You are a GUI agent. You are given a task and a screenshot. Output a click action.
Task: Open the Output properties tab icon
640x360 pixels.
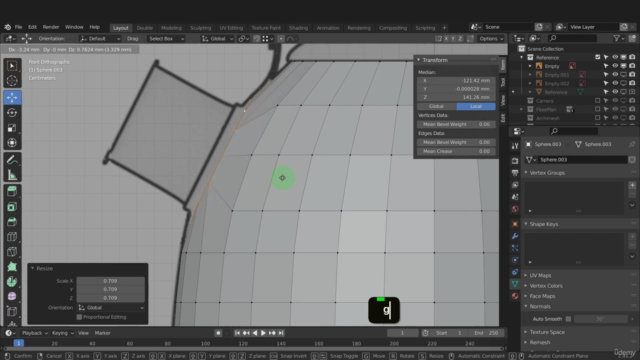[515, 173]
